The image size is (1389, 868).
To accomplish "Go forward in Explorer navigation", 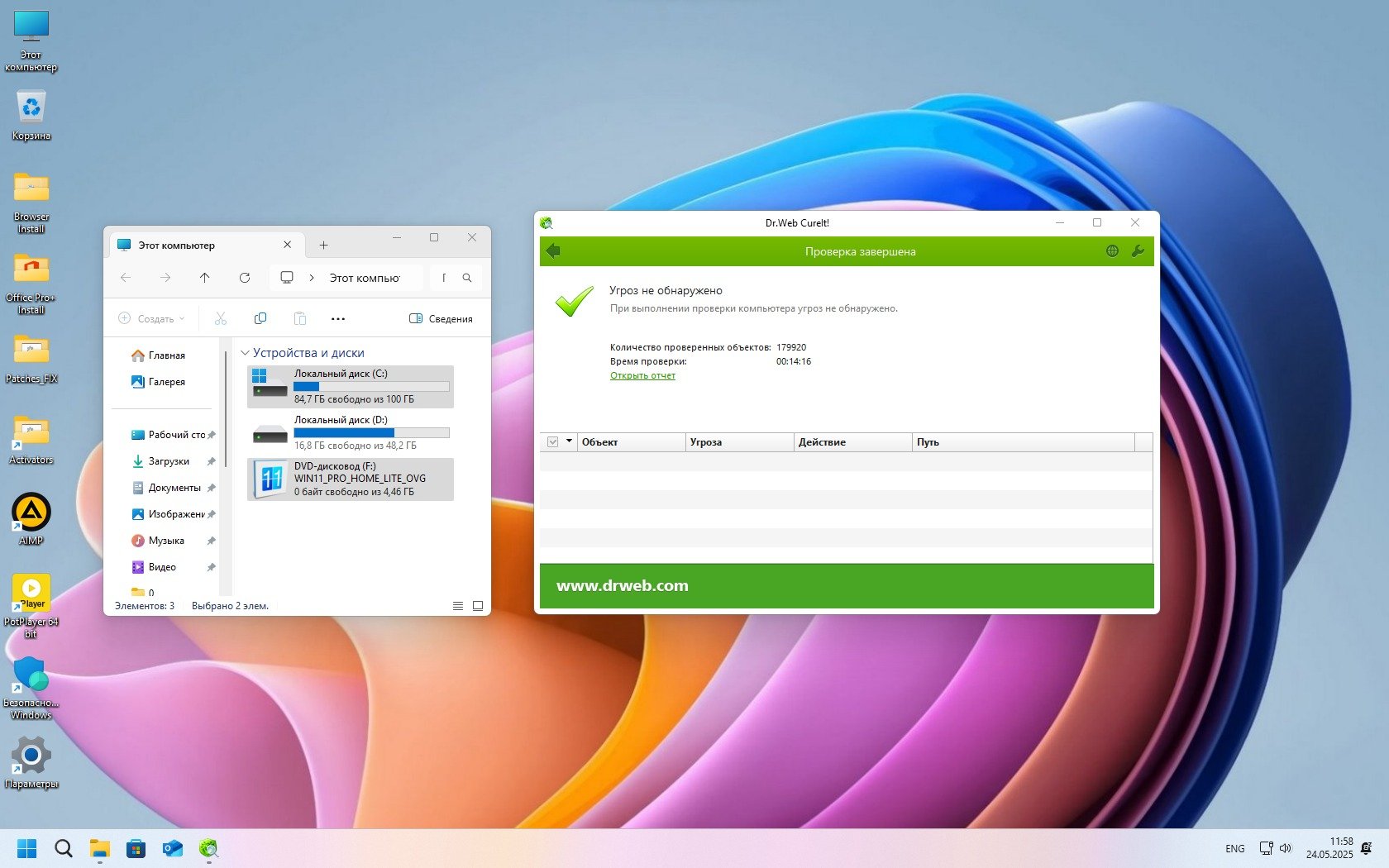I will coord(165,278).
